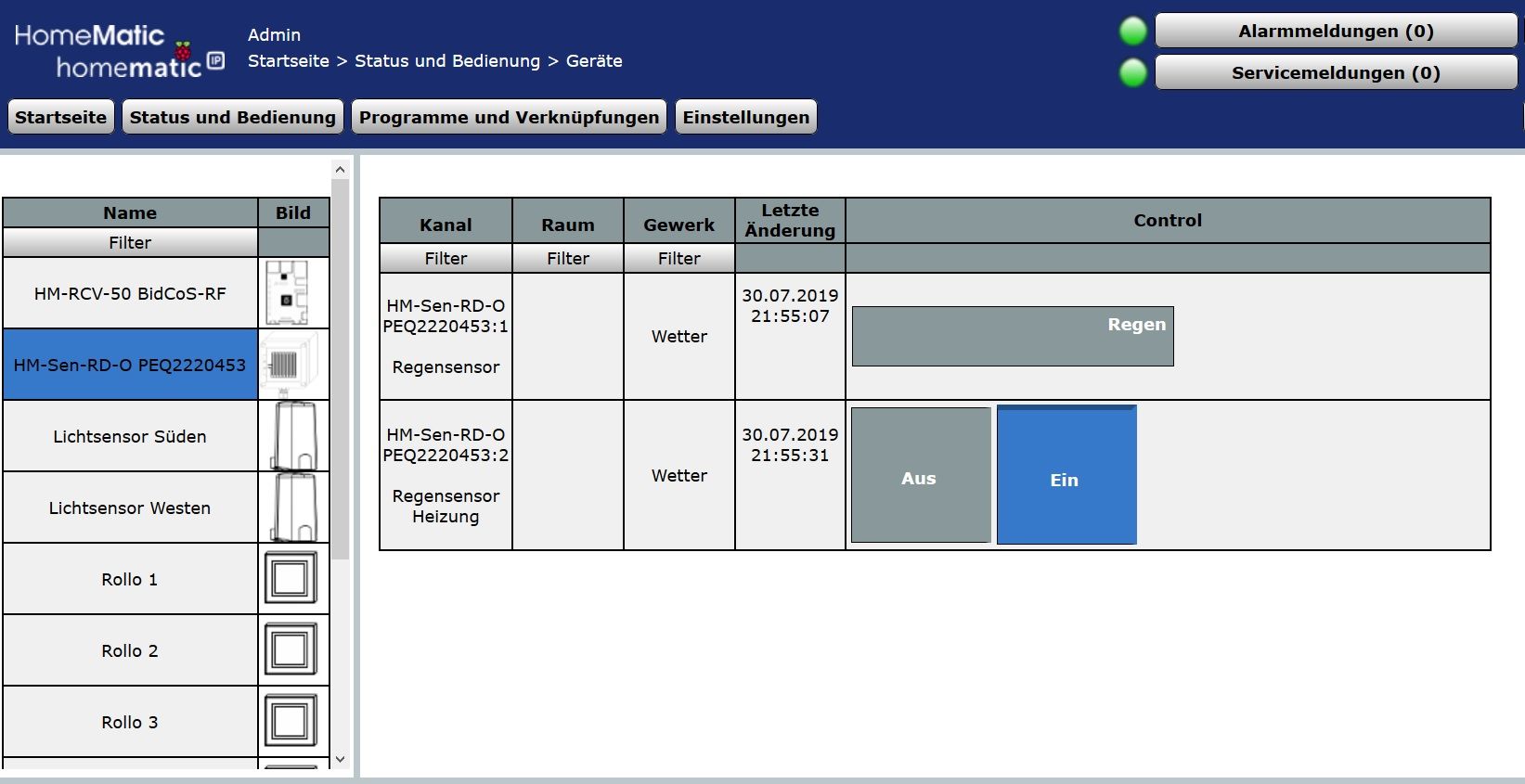Click Startseite in the breadcrumb
The height and width of the screenshot is (784, 1525).
(x=289, y=61)
